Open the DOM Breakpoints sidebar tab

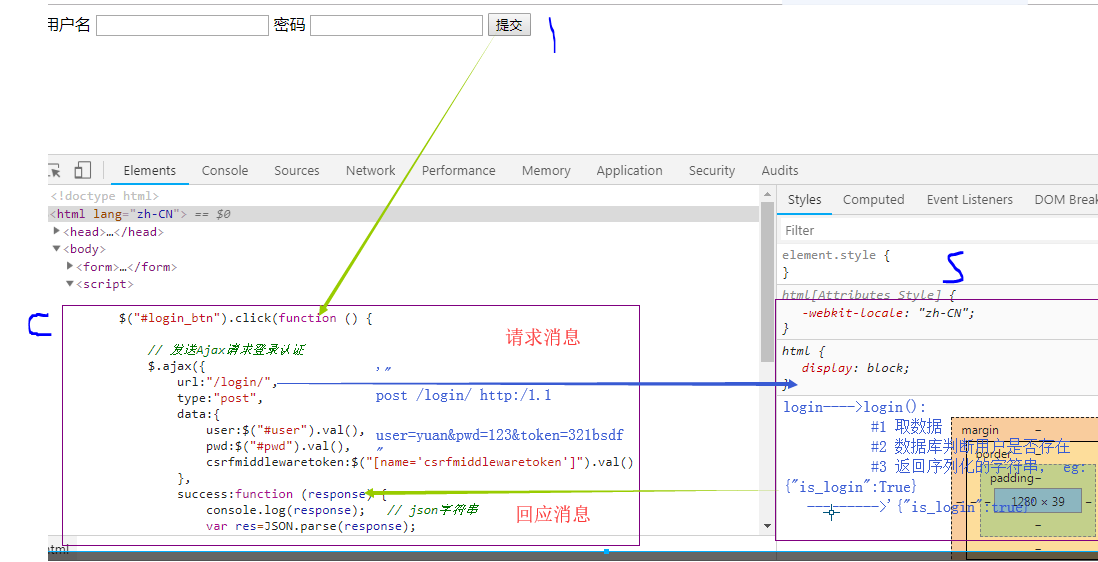pyautogui.click(x=1066, y=199)
